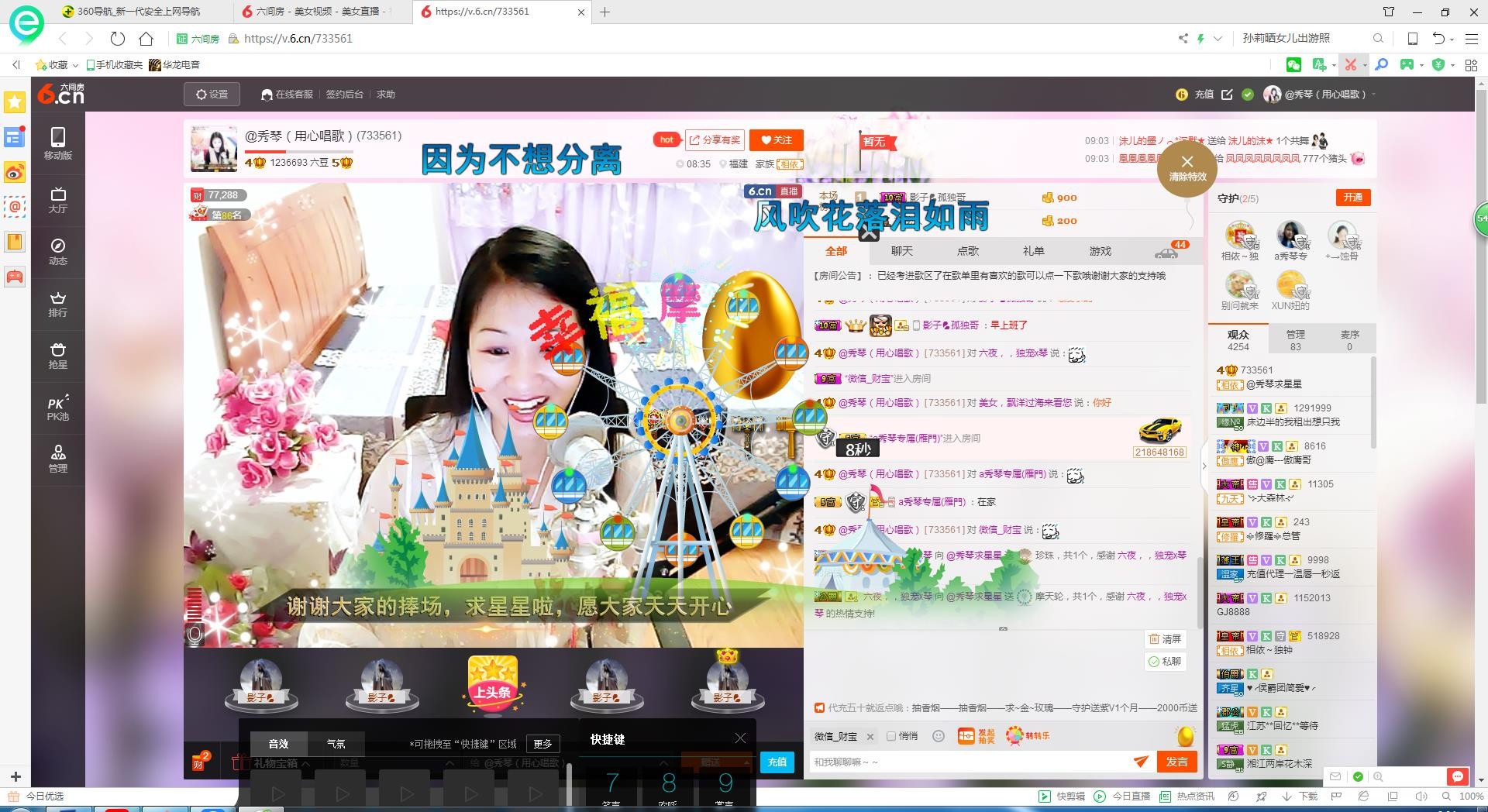Click the 关注 follow button
Viewport: 1488px width, 812px height.
click(777, 140)
